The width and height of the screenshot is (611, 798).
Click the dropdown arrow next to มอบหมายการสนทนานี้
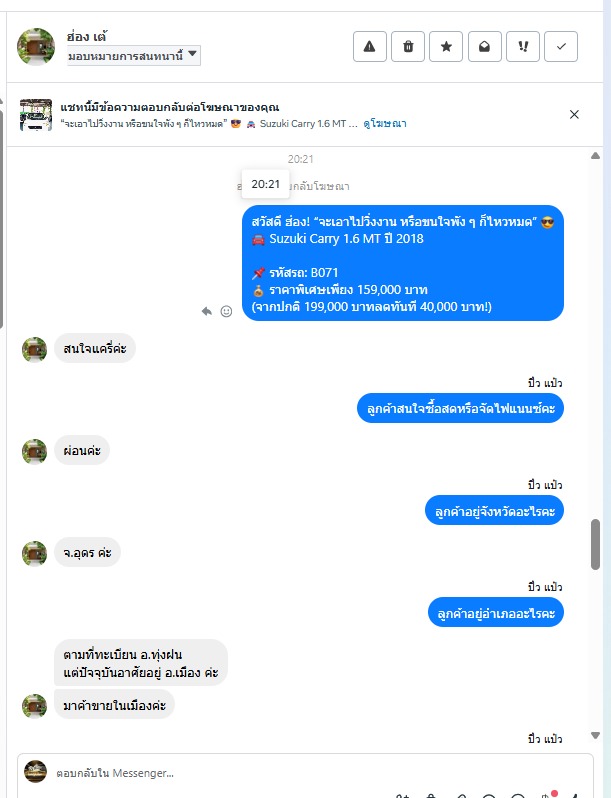192,53
